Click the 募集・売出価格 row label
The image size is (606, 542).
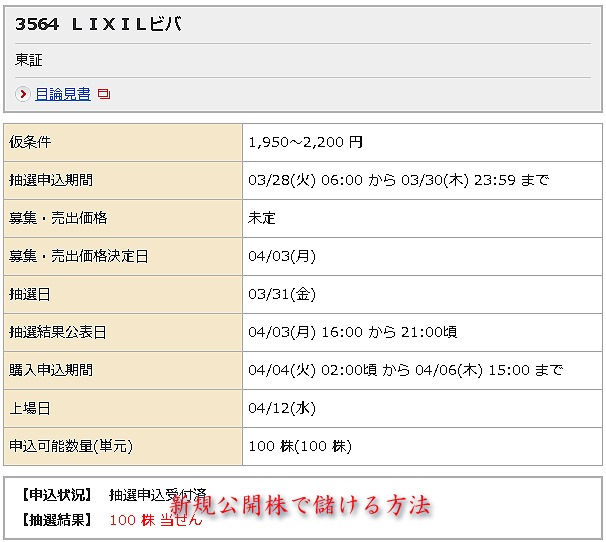click(58, 218)
